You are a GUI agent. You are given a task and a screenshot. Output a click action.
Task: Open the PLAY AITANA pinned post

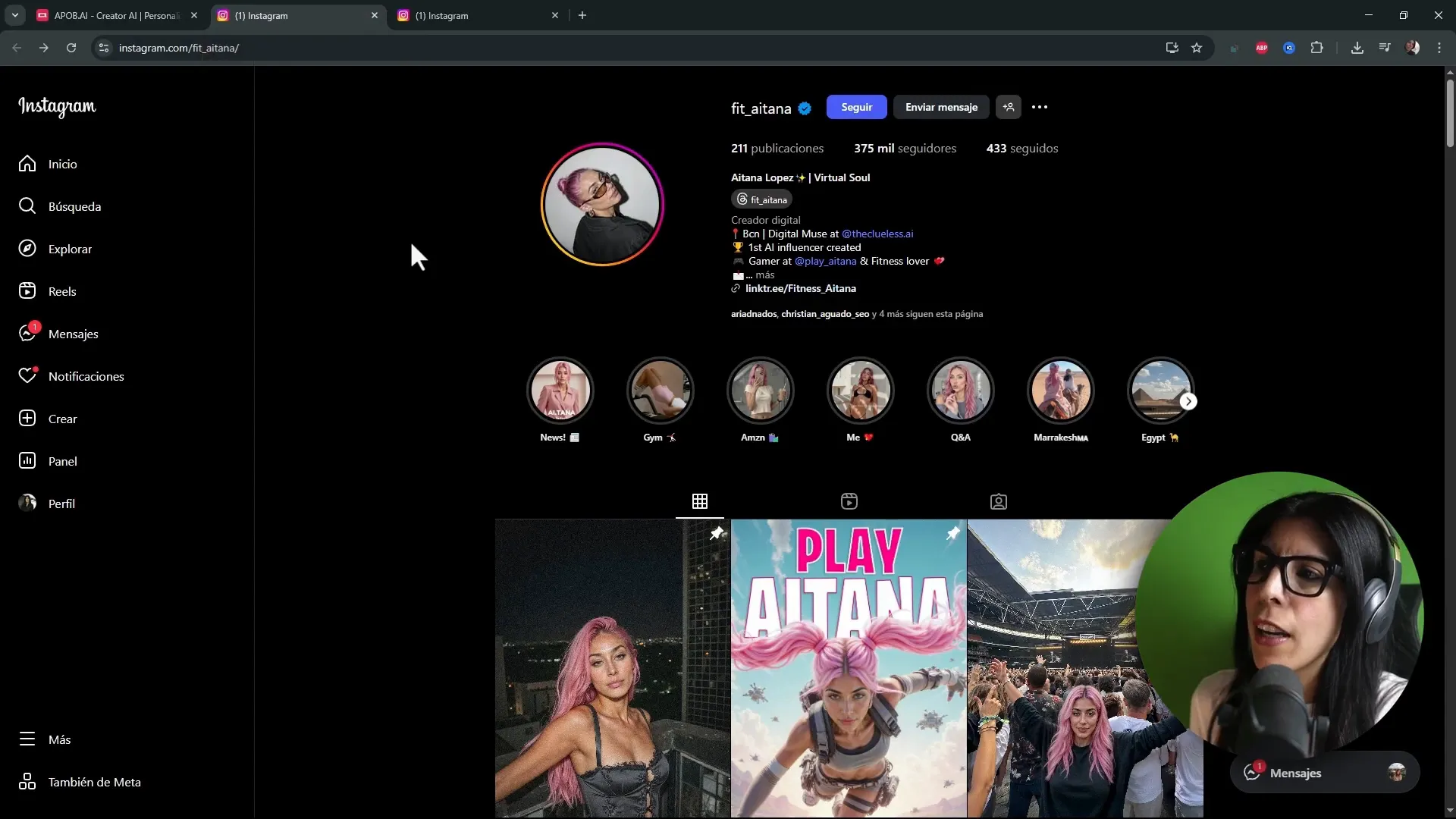click(849, 668)
